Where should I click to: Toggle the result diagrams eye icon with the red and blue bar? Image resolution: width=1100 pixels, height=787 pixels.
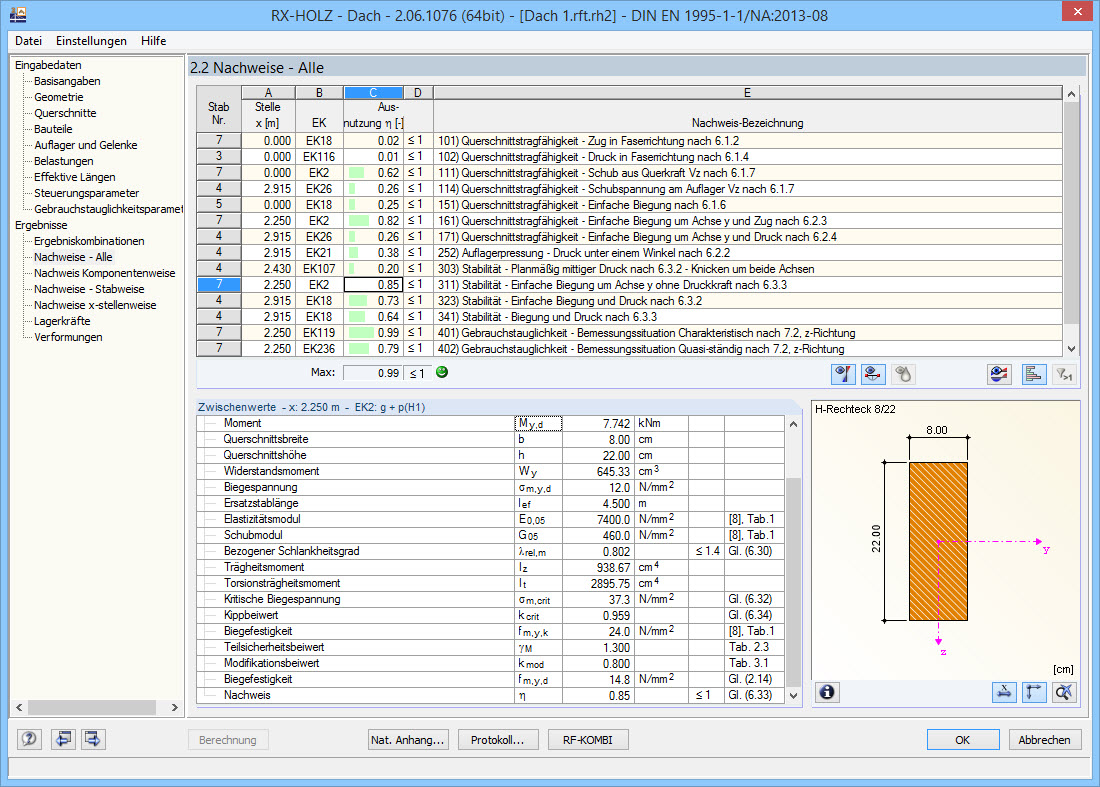coord(843,374)
